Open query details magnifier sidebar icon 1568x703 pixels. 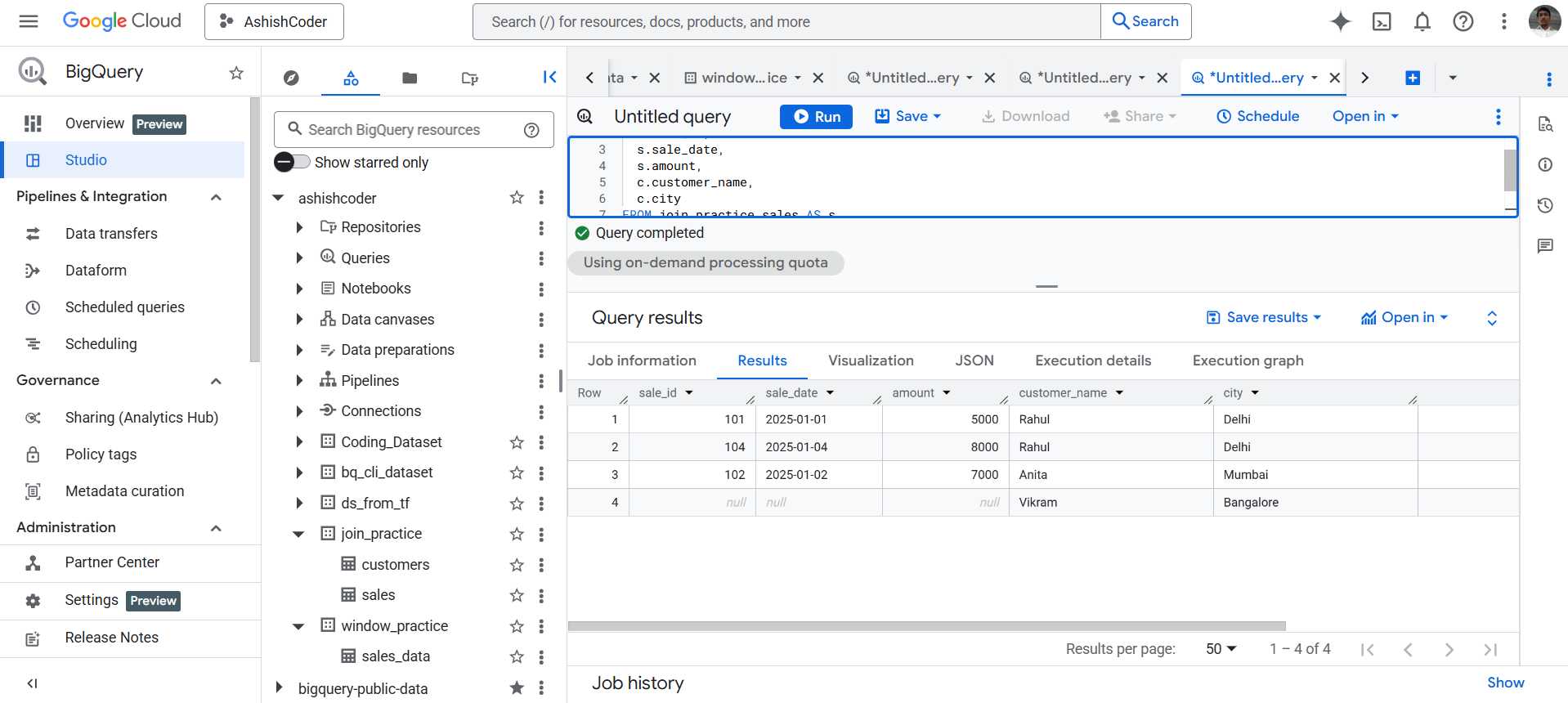tap(1544, 124)
